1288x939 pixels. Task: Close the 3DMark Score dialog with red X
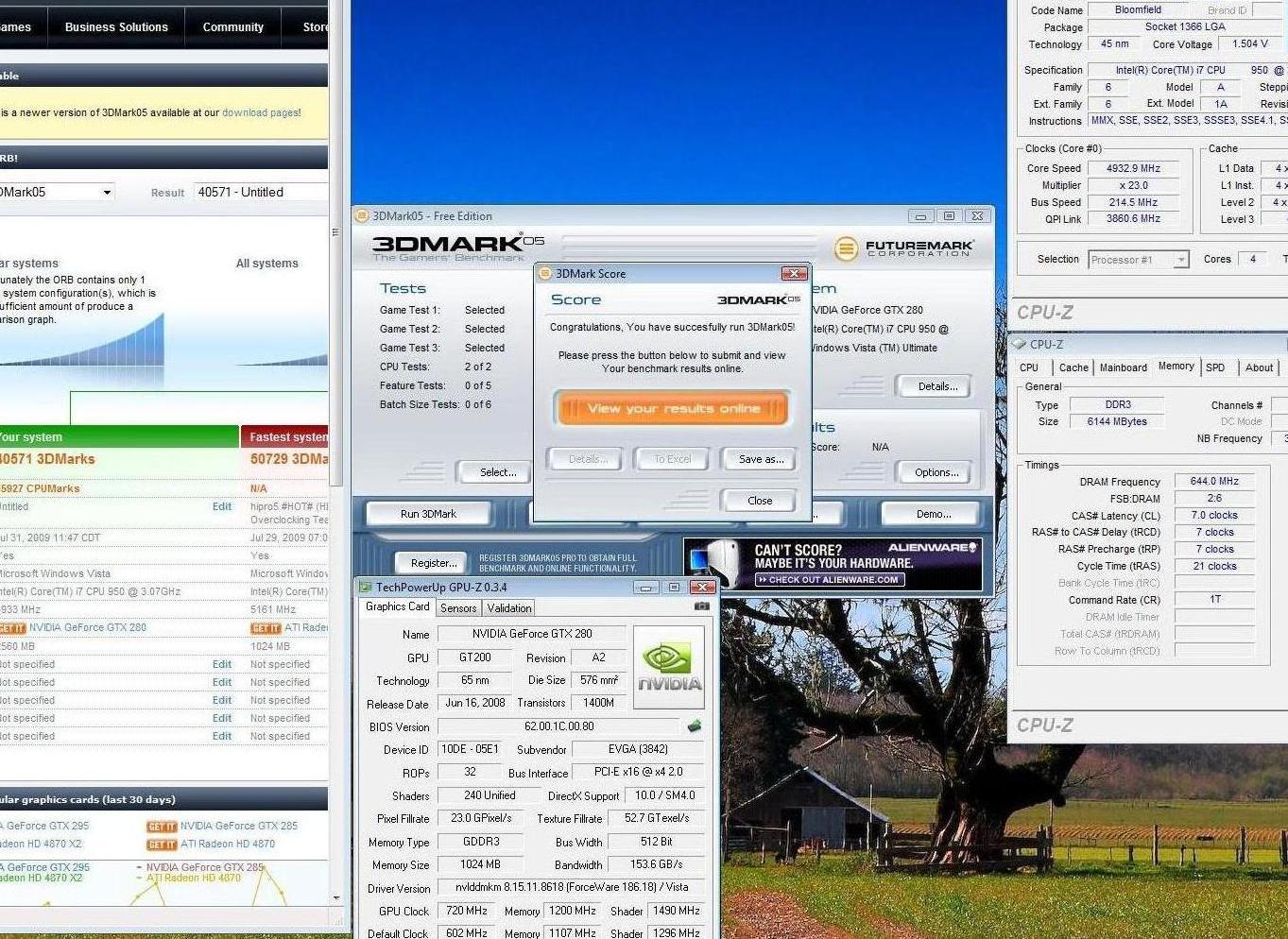tap(795, 274)
